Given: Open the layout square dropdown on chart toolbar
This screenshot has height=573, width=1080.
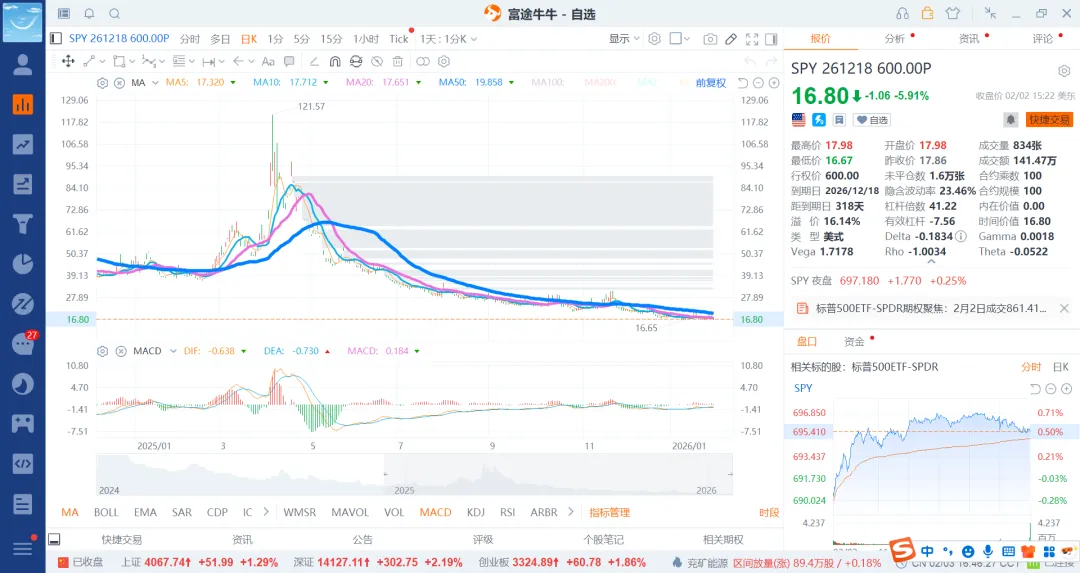Looking at the screenshot, I should (680, 39).
